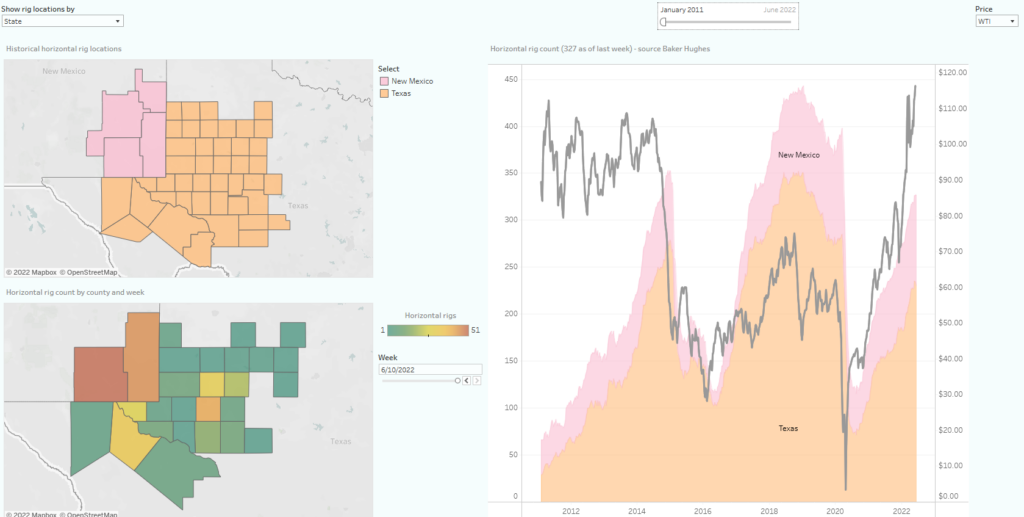Click the 'June 2022' end date label
This screenshot has height=517, width=1024.
point(779,10)
